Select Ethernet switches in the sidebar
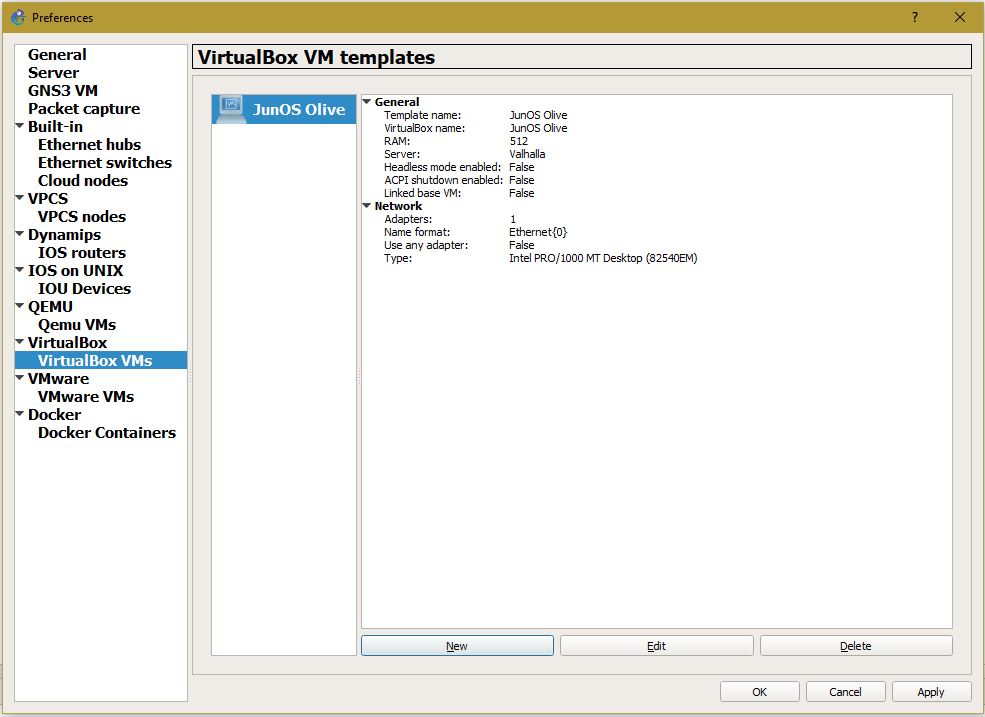Viewport: 985px width, 717px height. pyautogui.click(x=105, y=163)
